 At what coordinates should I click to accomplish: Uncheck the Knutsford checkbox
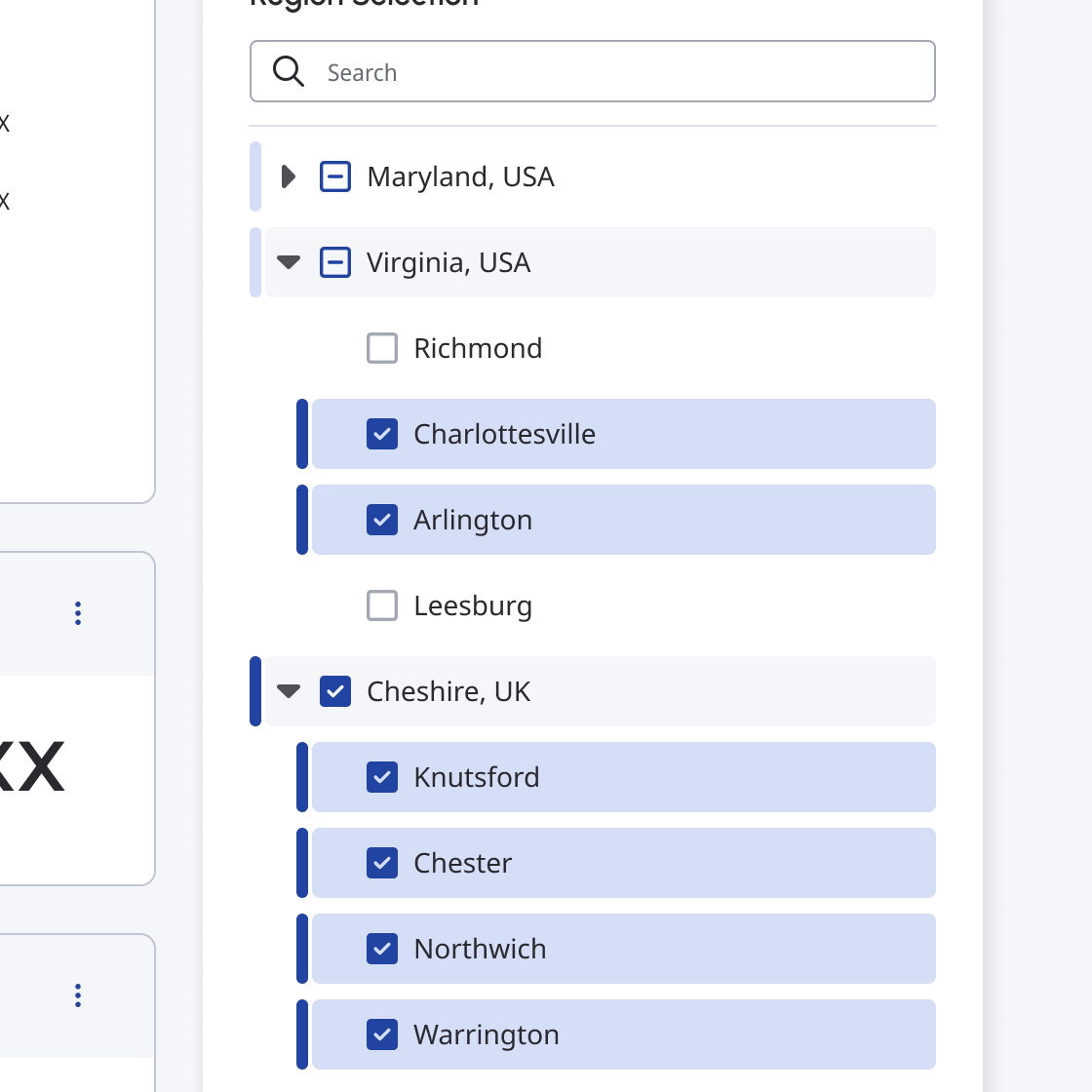point(382,777)
